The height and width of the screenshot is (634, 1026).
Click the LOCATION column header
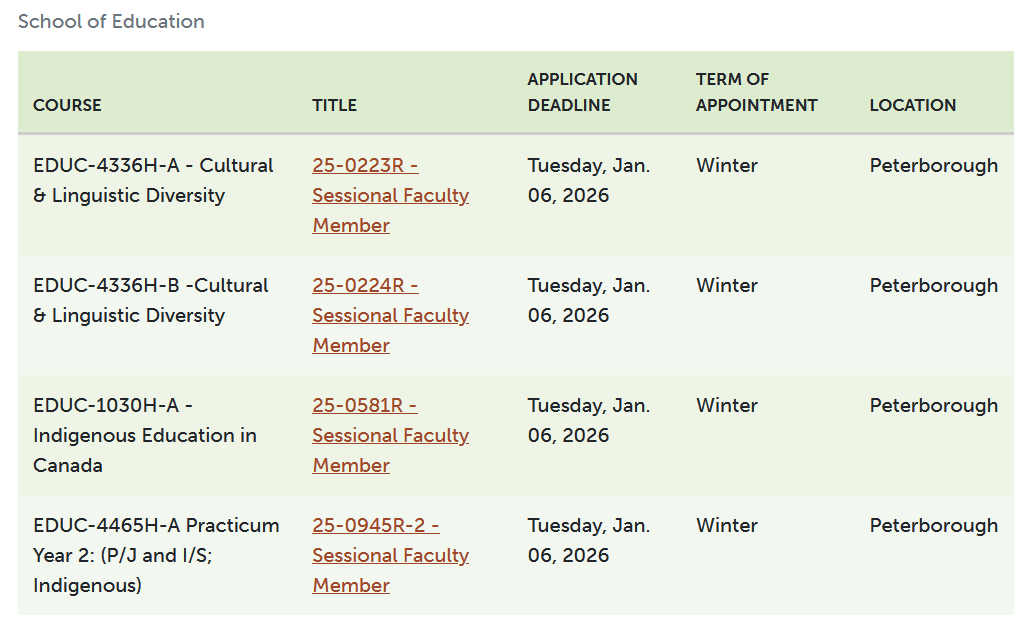click(912, 105)
